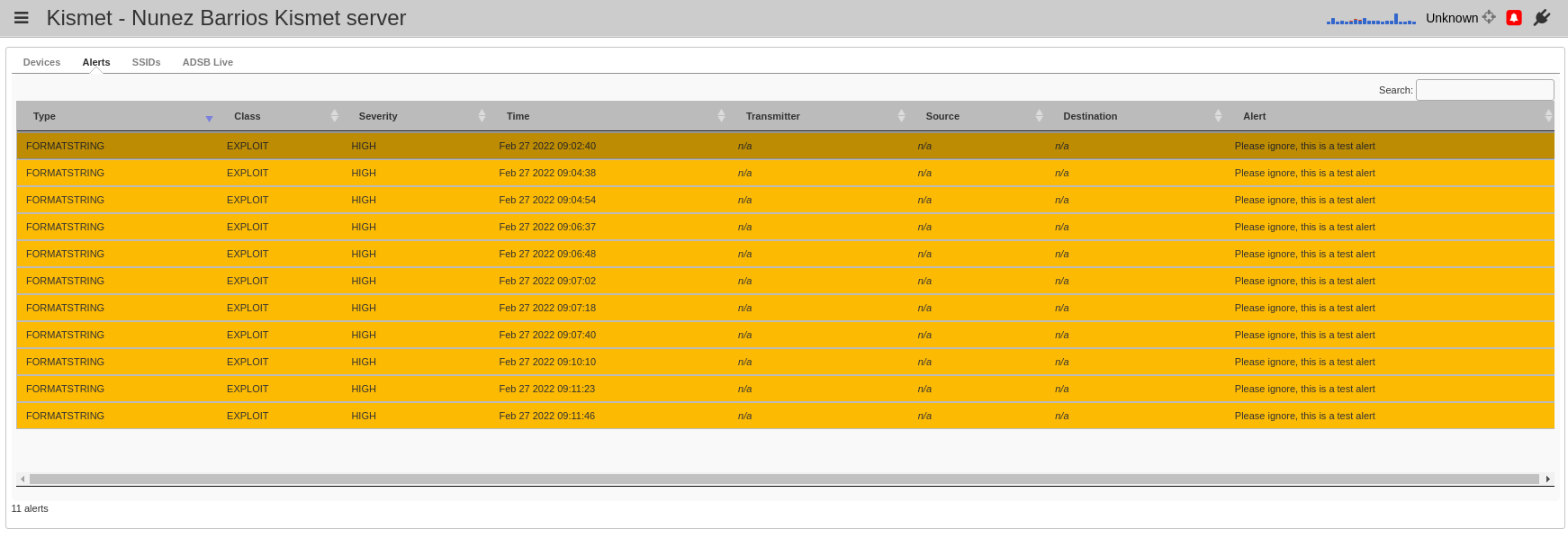
Task: Click the red alert bell icon
Action: (x=1514, y=18)
